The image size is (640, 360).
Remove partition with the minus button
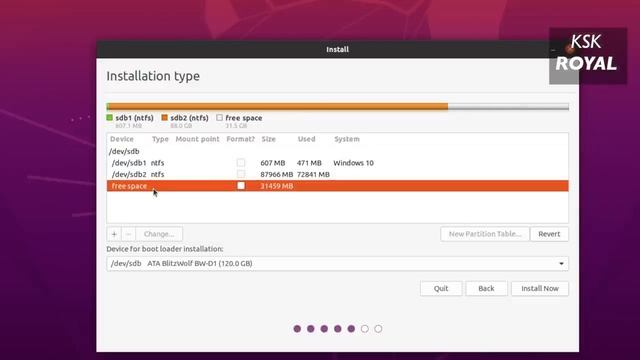point(128,234)
